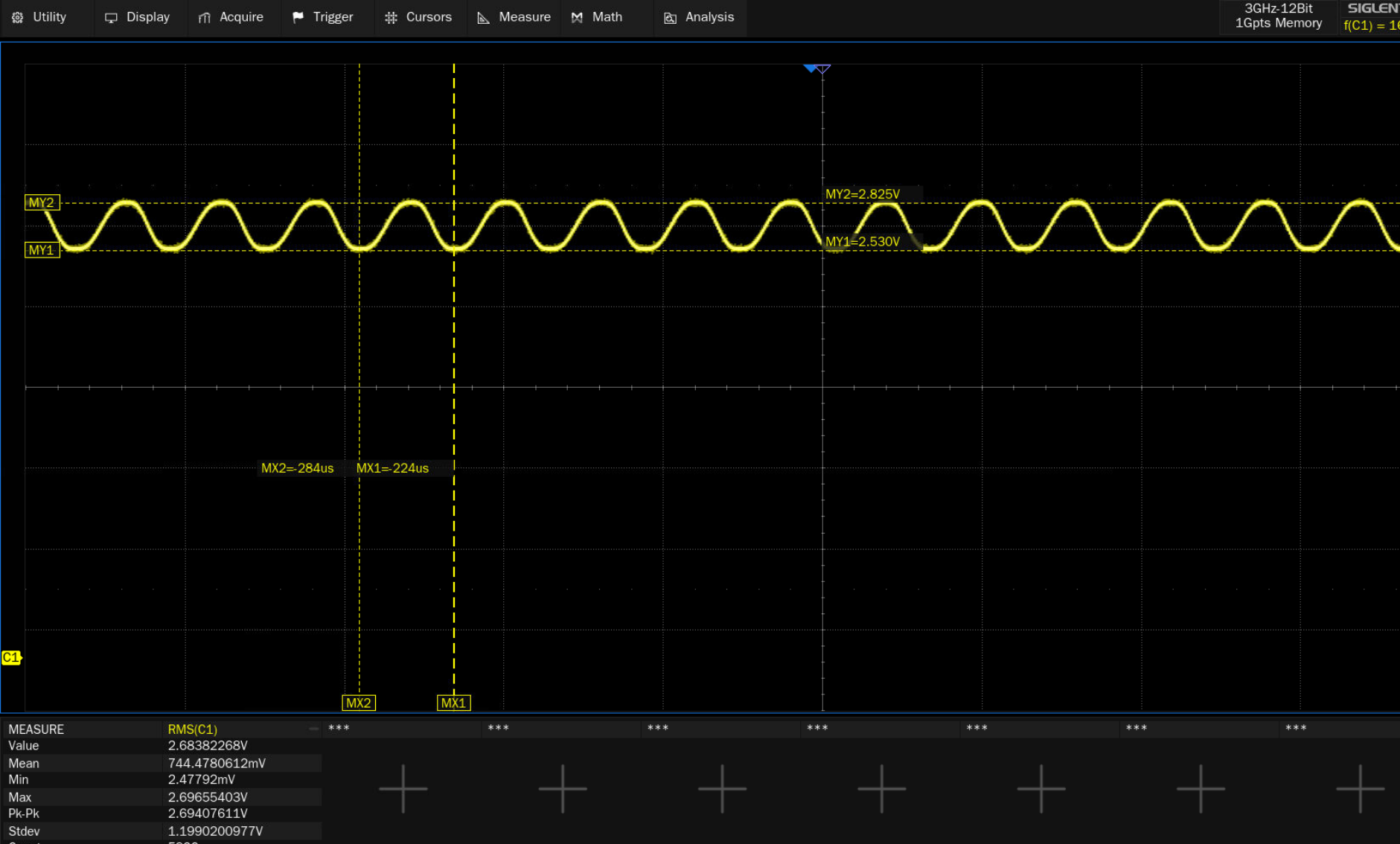The width and height of the screenshot is (1400, 844).
Task: Select the MY1 cursor label
Action: point(42,250)
